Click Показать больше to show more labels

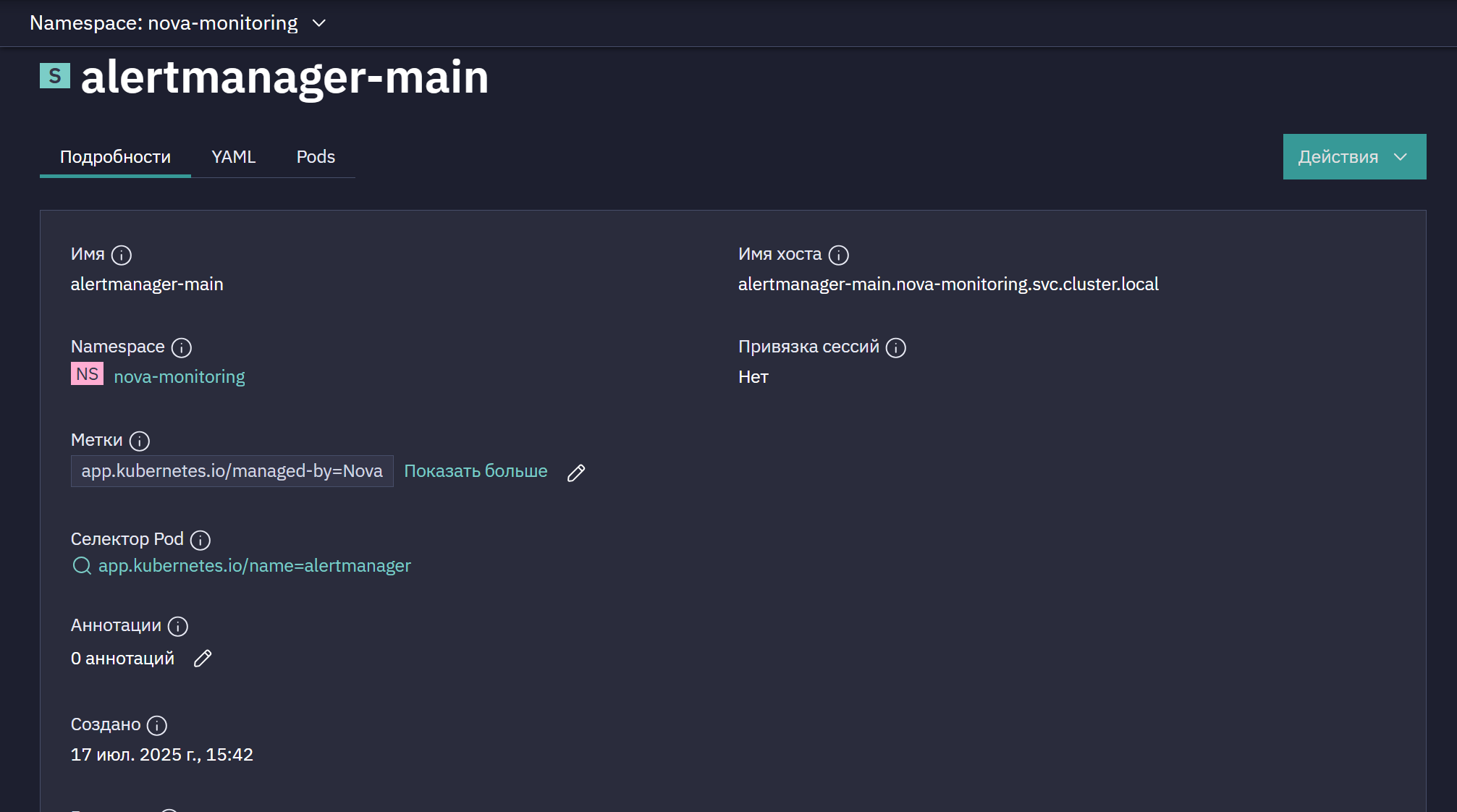click(476, 471)
